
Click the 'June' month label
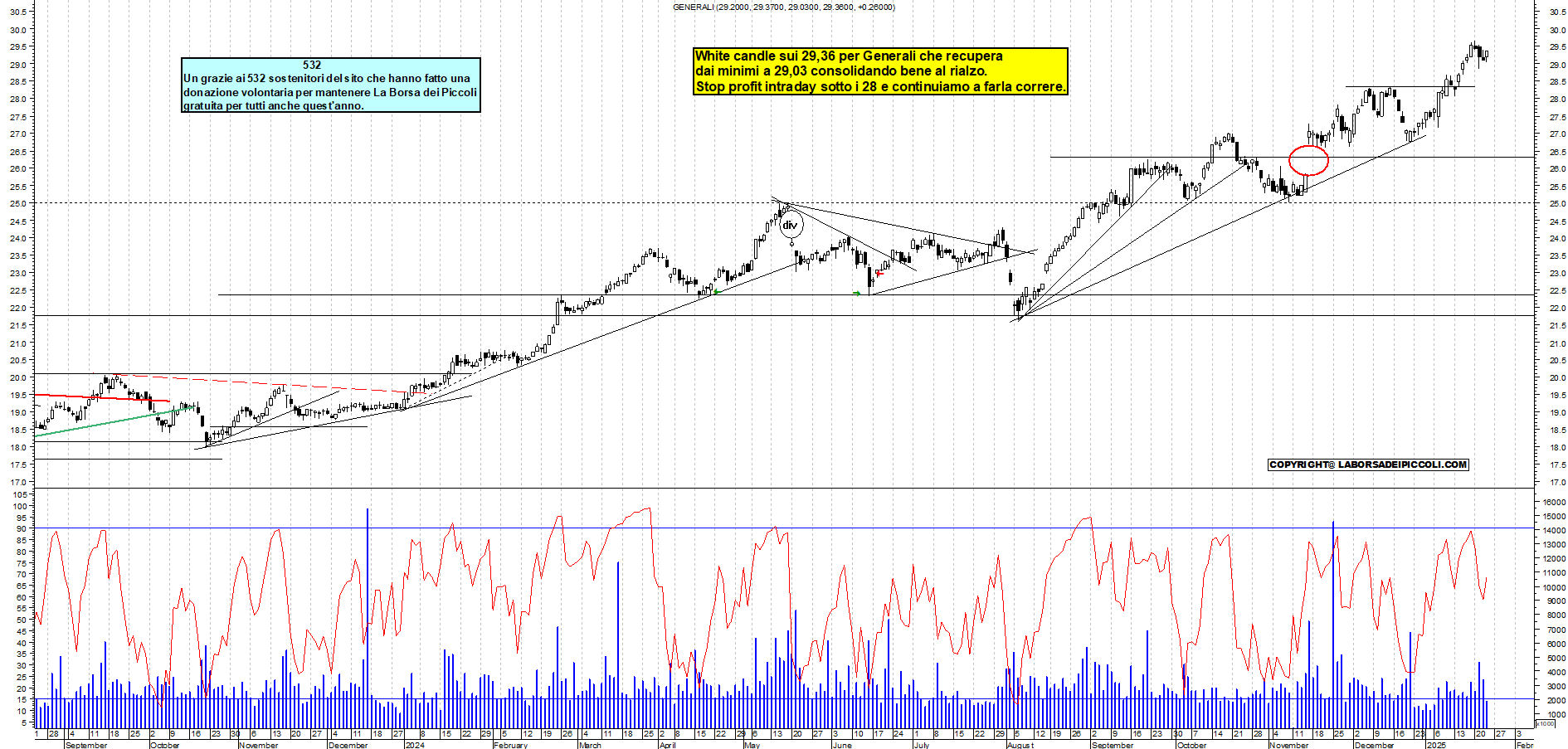click(x=842, y=745)
